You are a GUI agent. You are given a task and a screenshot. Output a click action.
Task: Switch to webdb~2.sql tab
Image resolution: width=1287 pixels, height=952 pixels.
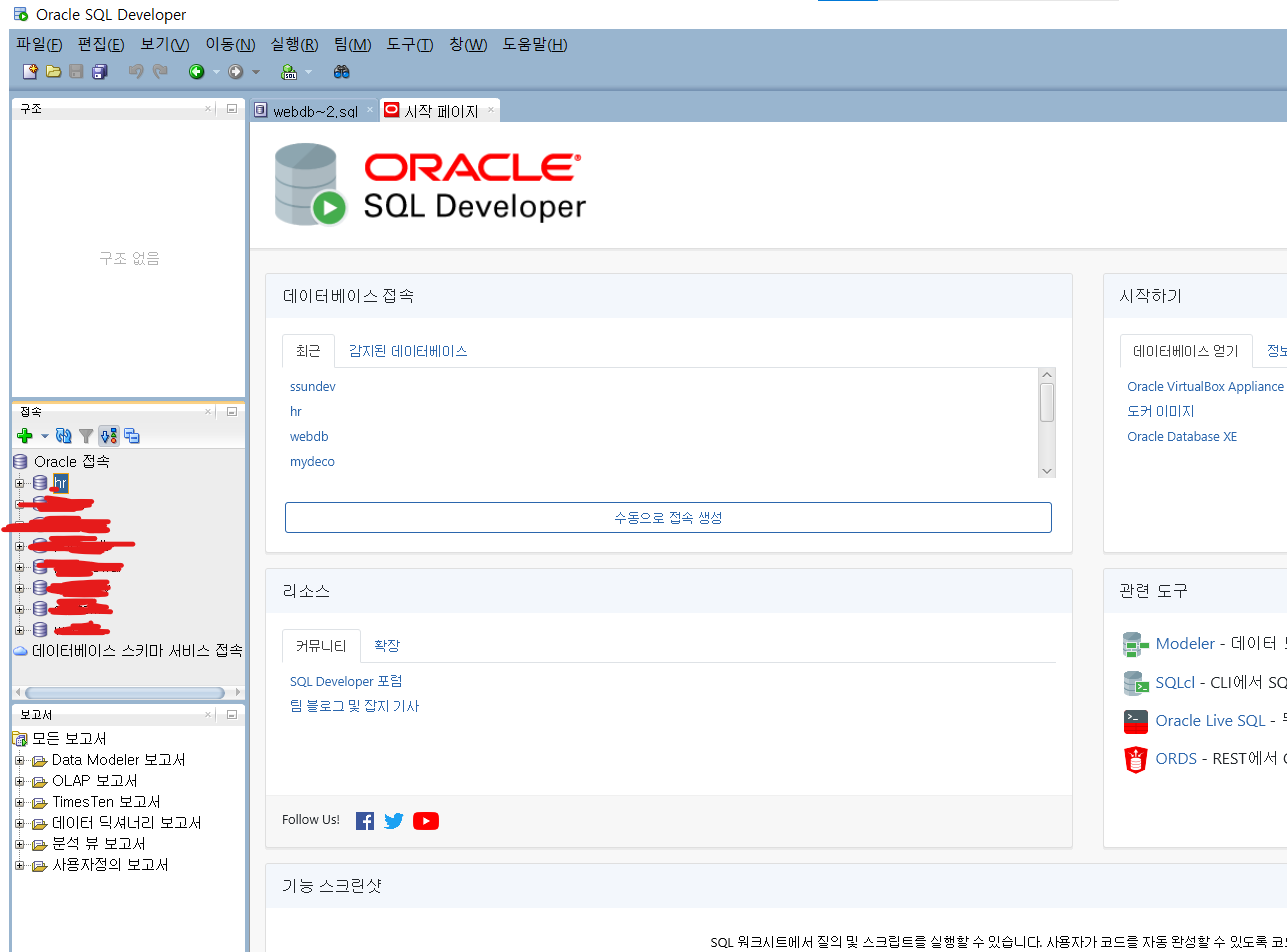[314, 111]
